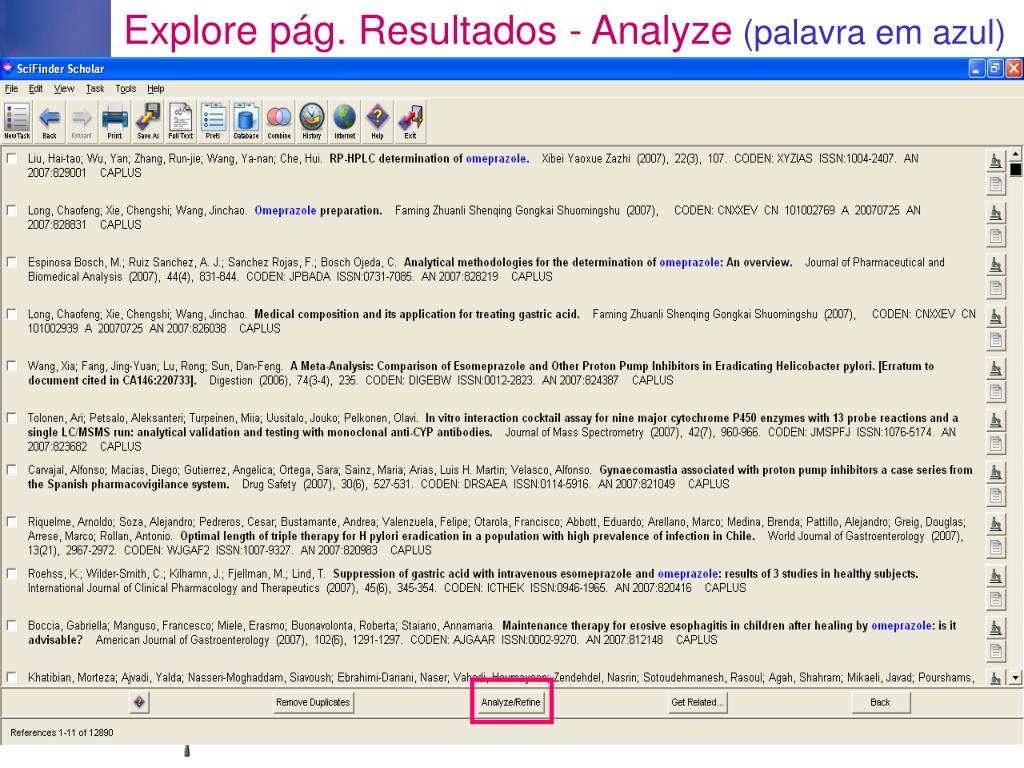Open the Help menu

pyautogui.click(x=155, y=89)
